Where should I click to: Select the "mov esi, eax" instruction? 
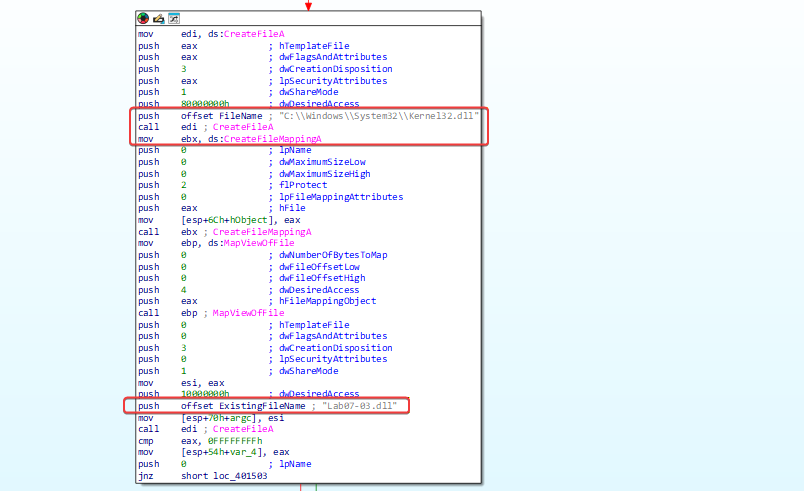point(181,383)
